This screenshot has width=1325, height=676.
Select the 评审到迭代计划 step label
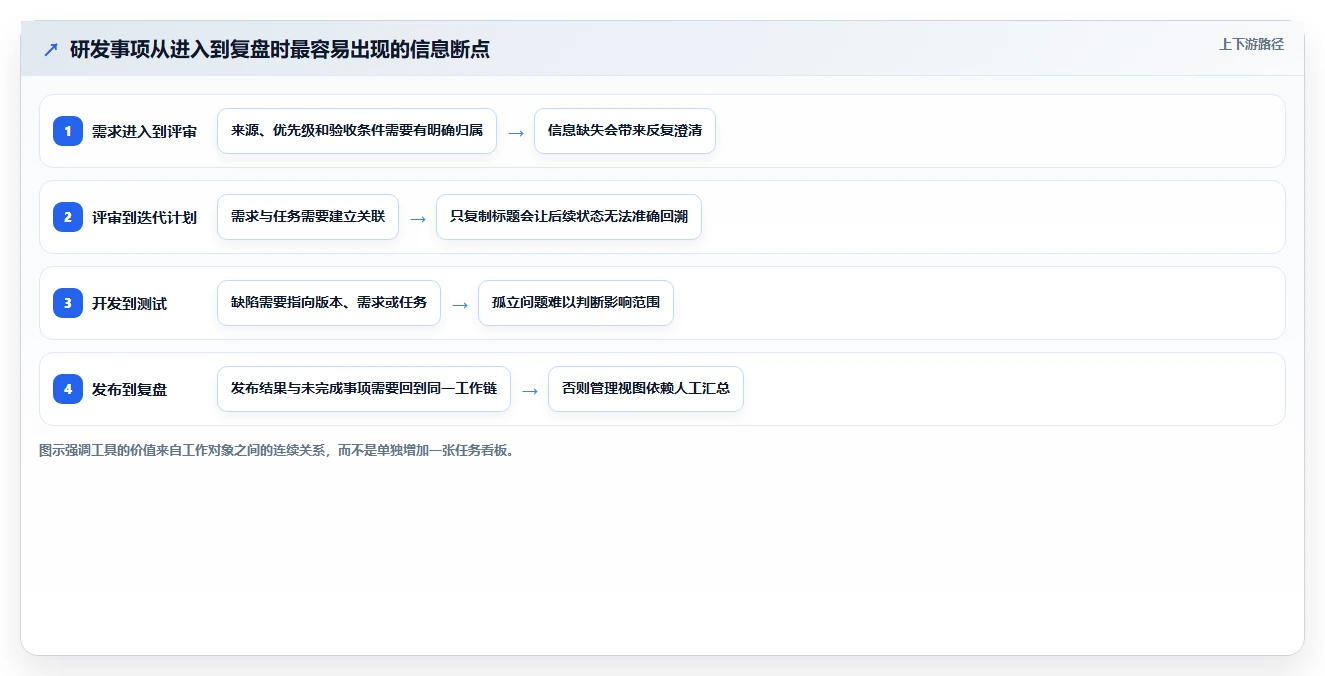(x=144, y=218)
